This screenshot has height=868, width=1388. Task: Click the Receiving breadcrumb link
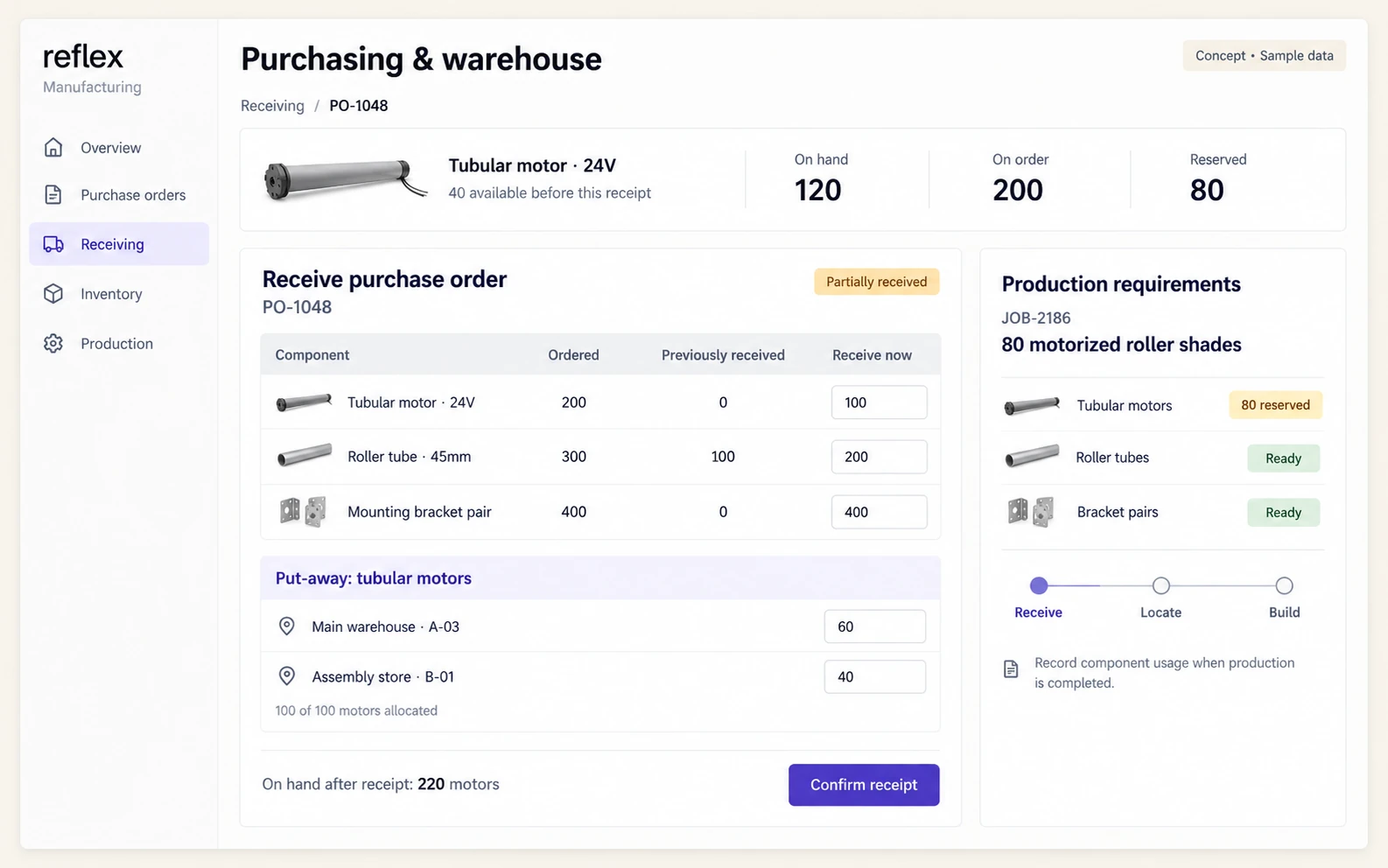[272, 106]
